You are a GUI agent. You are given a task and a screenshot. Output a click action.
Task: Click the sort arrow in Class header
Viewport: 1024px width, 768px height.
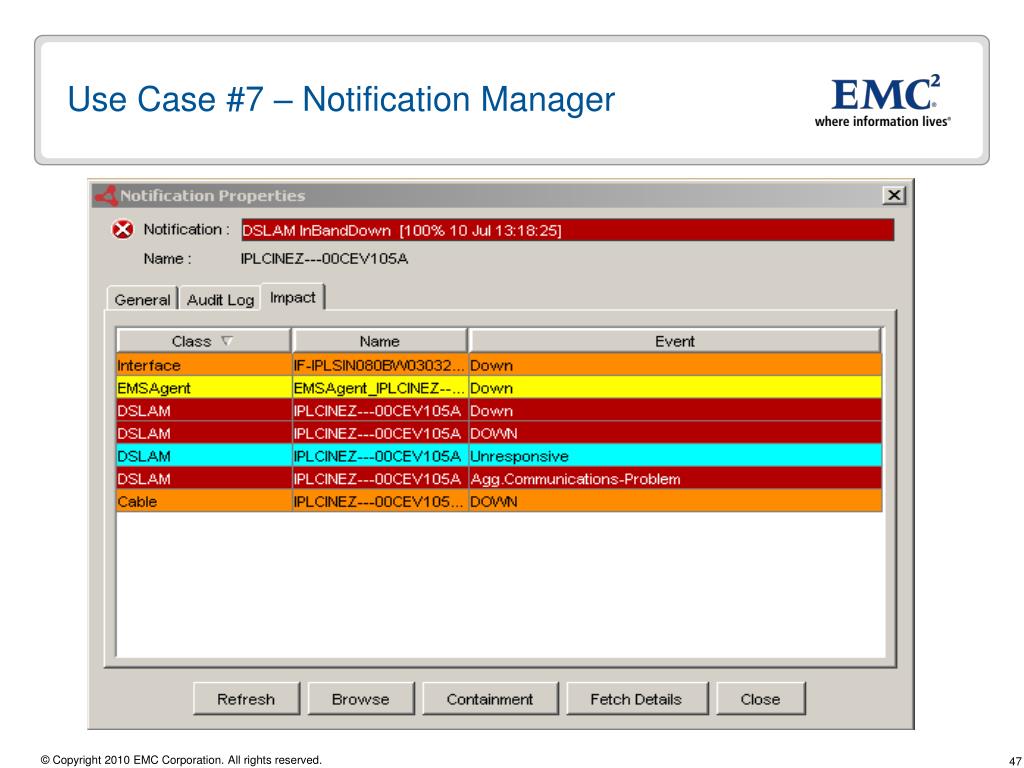coord(227,341)
